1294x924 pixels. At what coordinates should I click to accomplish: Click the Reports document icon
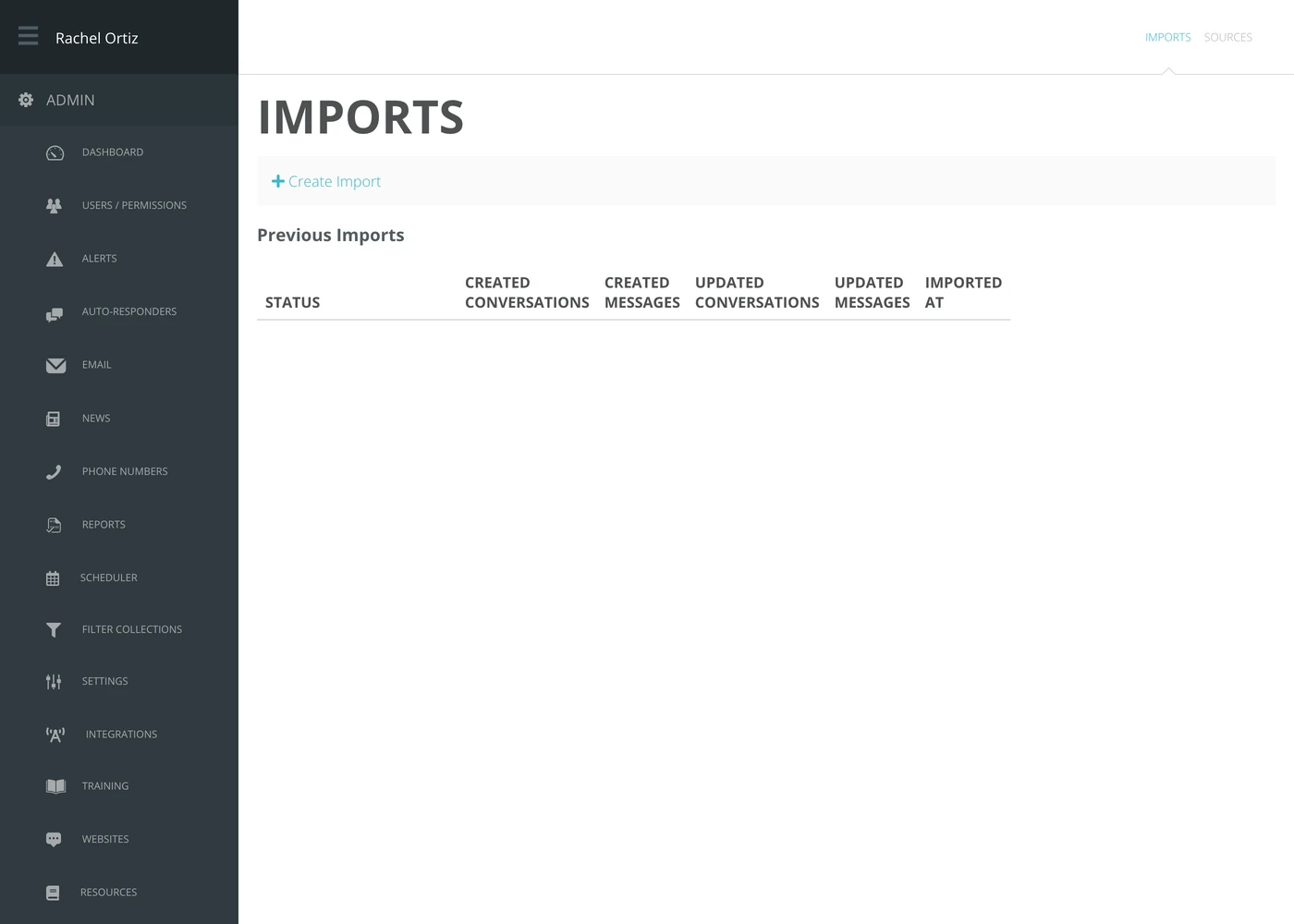54,525
